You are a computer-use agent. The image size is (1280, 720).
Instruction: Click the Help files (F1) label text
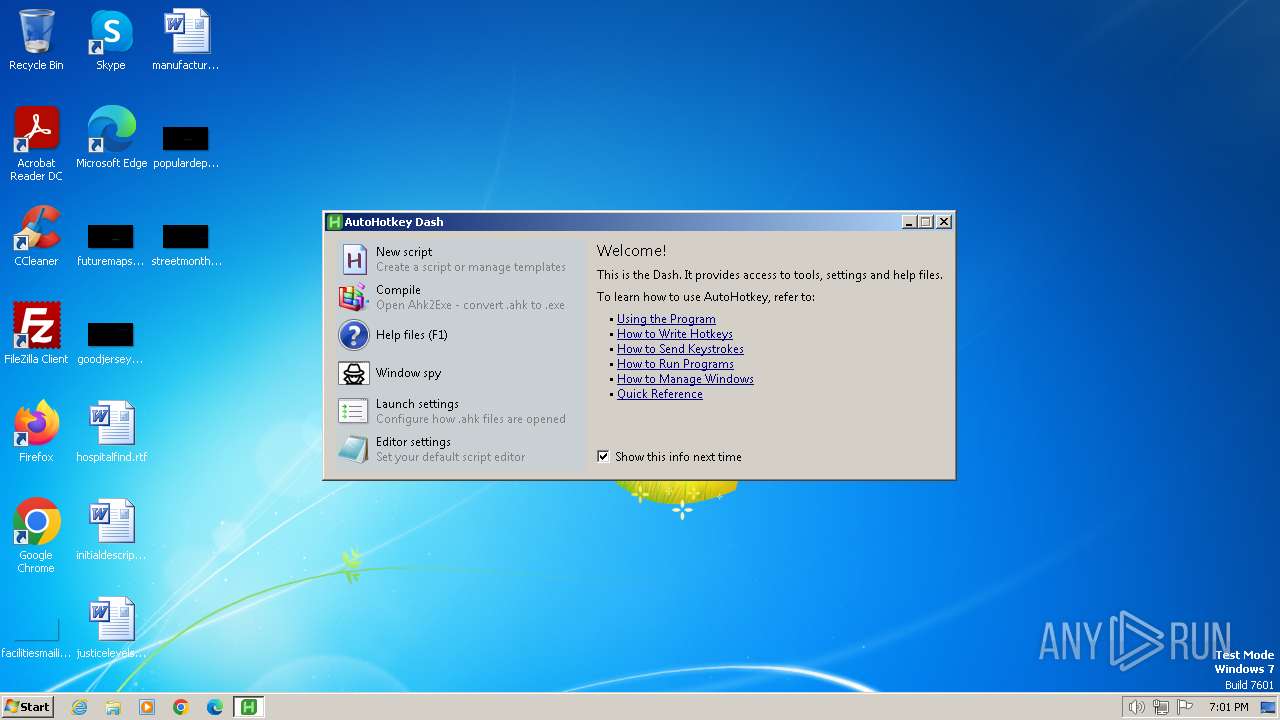click(412, 335)
